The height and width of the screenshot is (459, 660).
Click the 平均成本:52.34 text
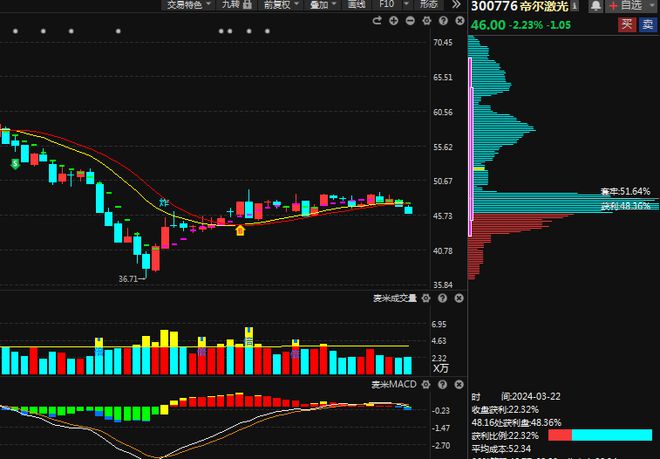pyautogui.click(x=501, y=448)
